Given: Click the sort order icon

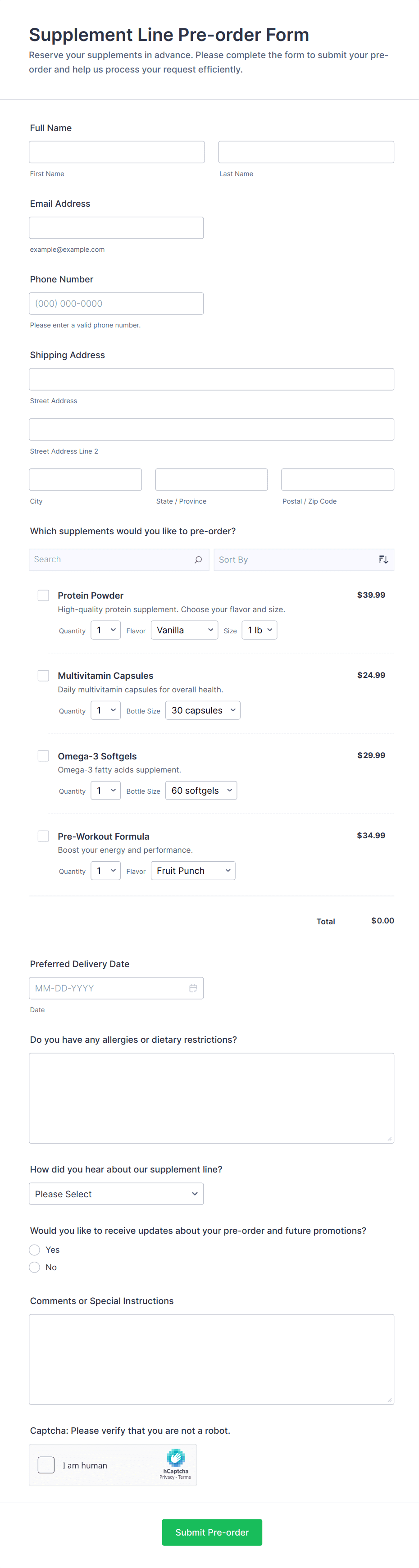Looking at the screenshot, I should click(x=383, y=559).
